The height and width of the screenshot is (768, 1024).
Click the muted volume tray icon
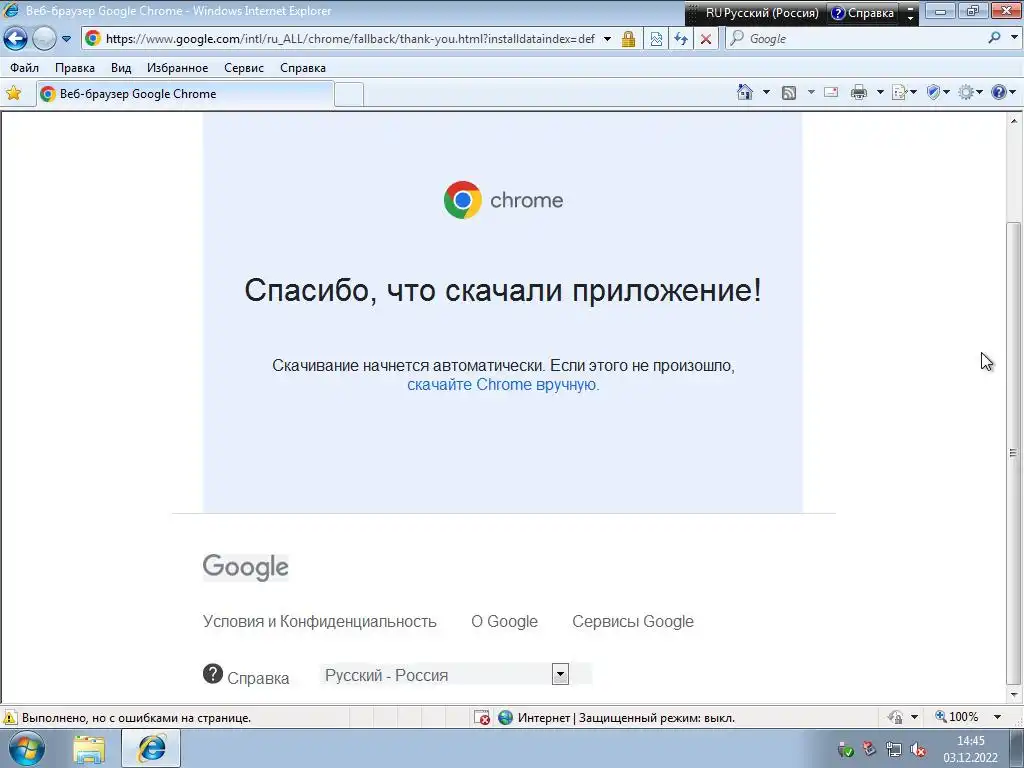coord(918,749)
